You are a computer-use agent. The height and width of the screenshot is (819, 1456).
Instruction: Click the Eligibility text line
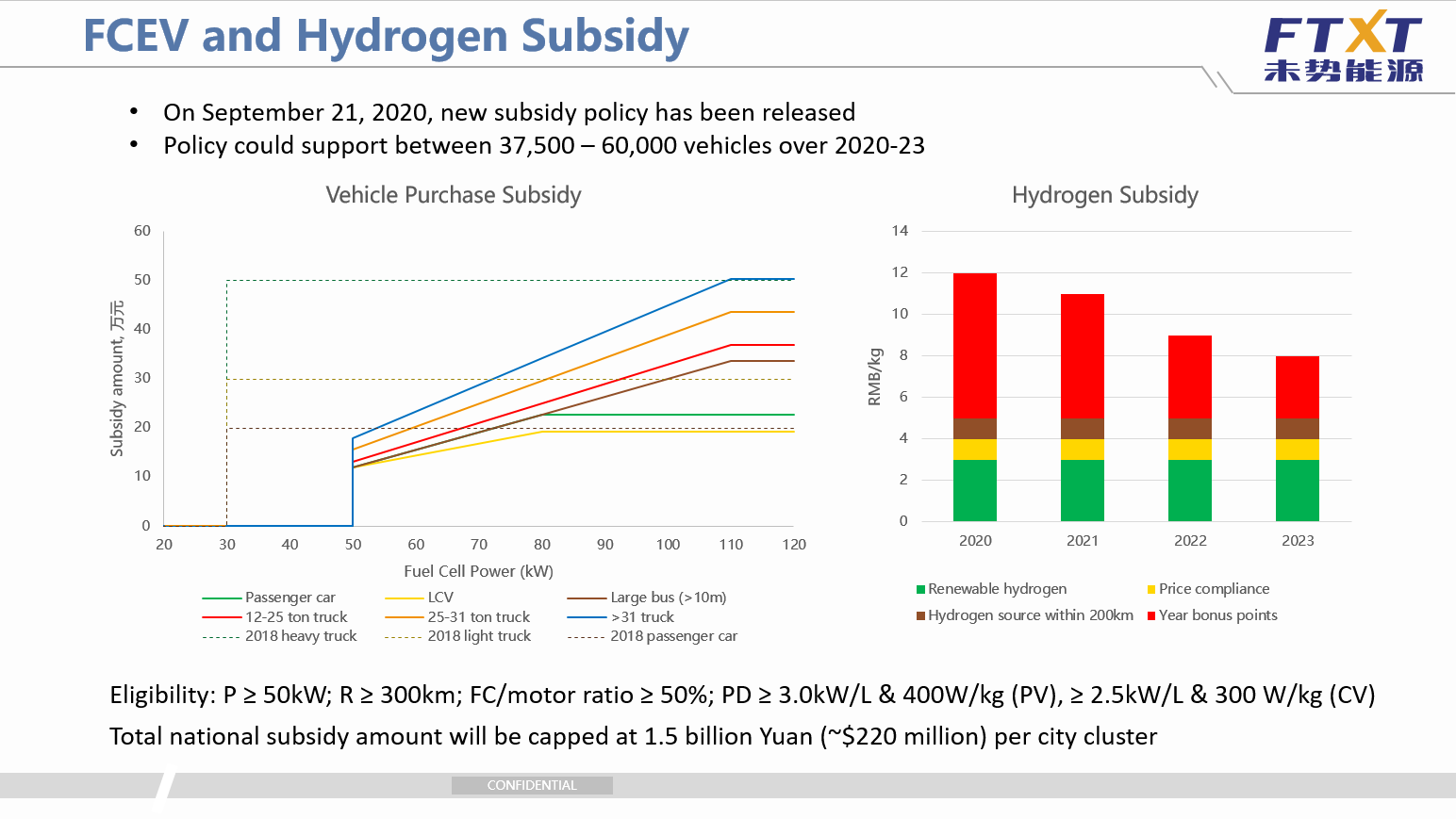click(742, 696)
